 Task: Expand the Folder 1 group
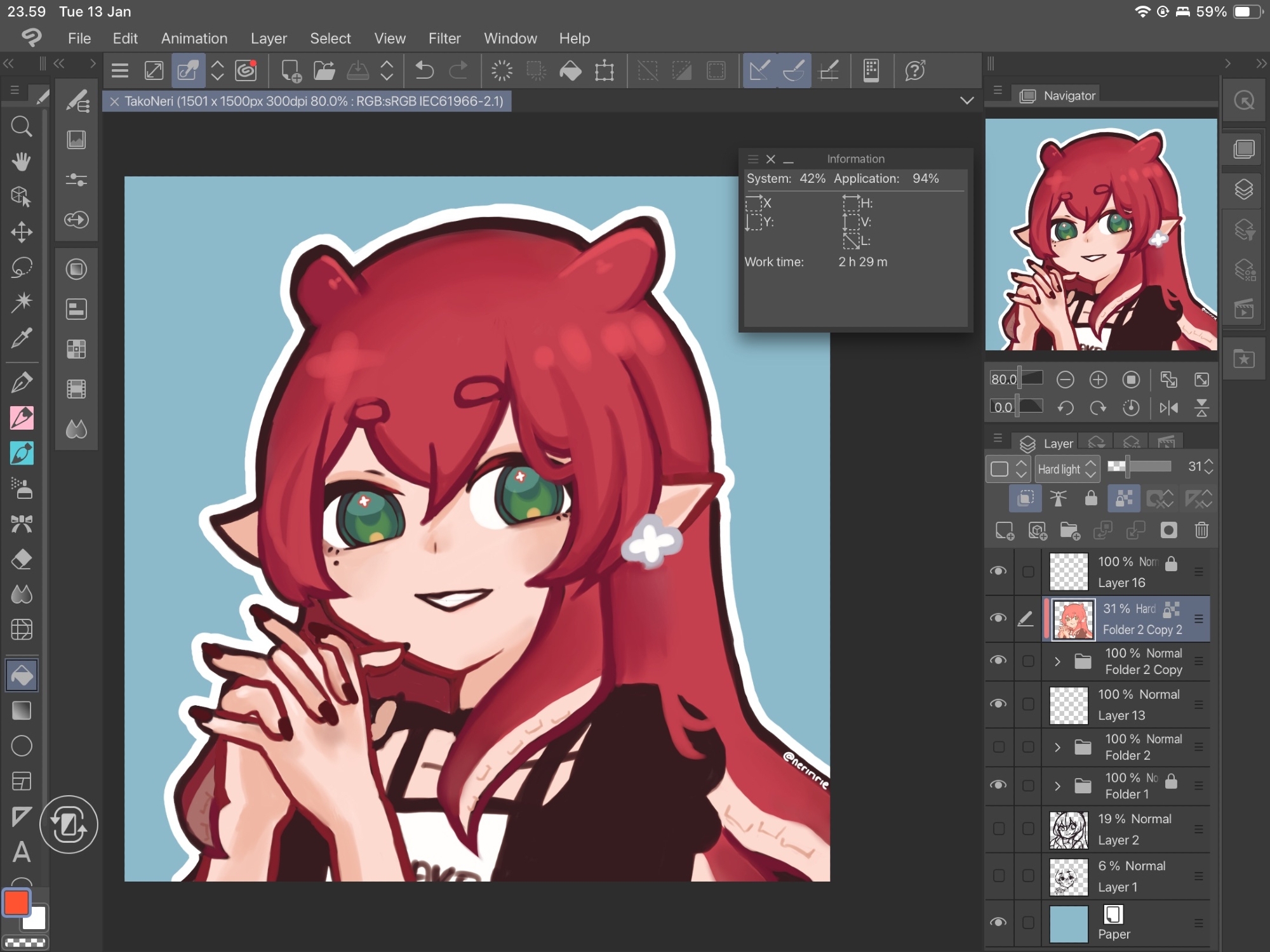pyautogui.click(x=1057, y=786)
